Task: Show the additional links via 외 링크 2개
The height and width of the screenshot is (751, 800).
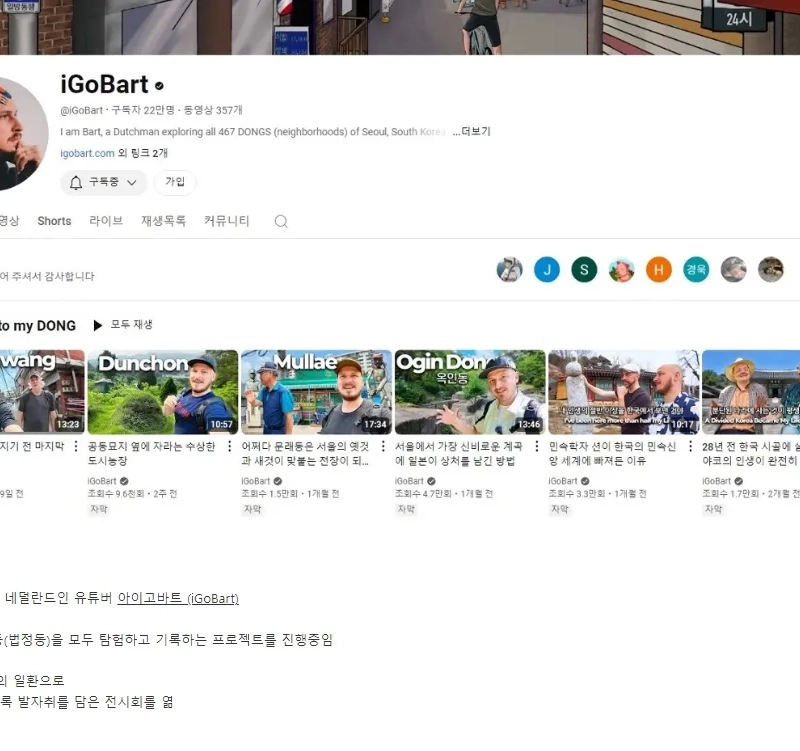Action: [143, 153]
